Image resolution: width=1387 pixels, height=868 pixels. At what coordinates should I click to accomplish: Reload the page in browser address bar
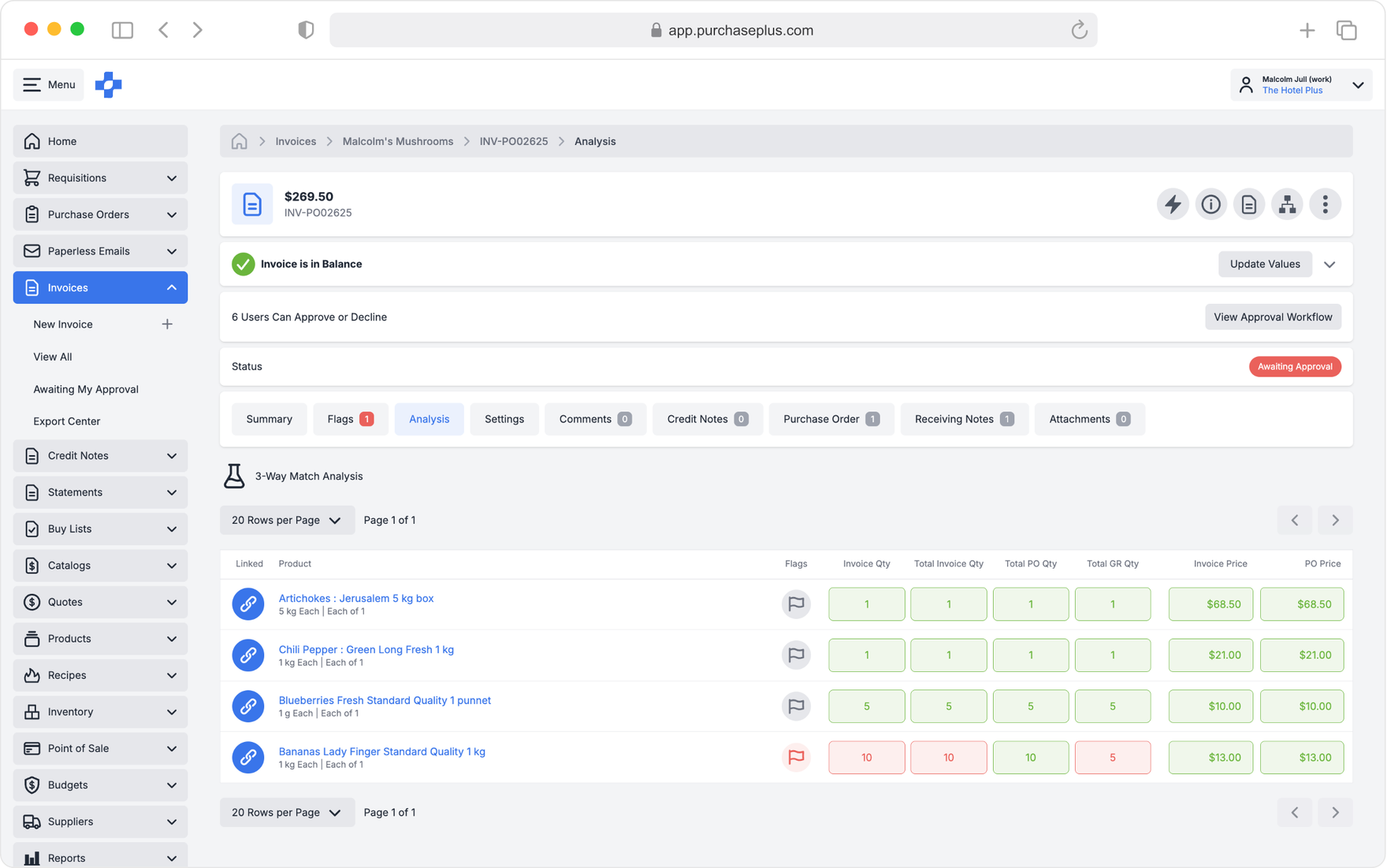pyautogui.click(x=1079, y=30)
